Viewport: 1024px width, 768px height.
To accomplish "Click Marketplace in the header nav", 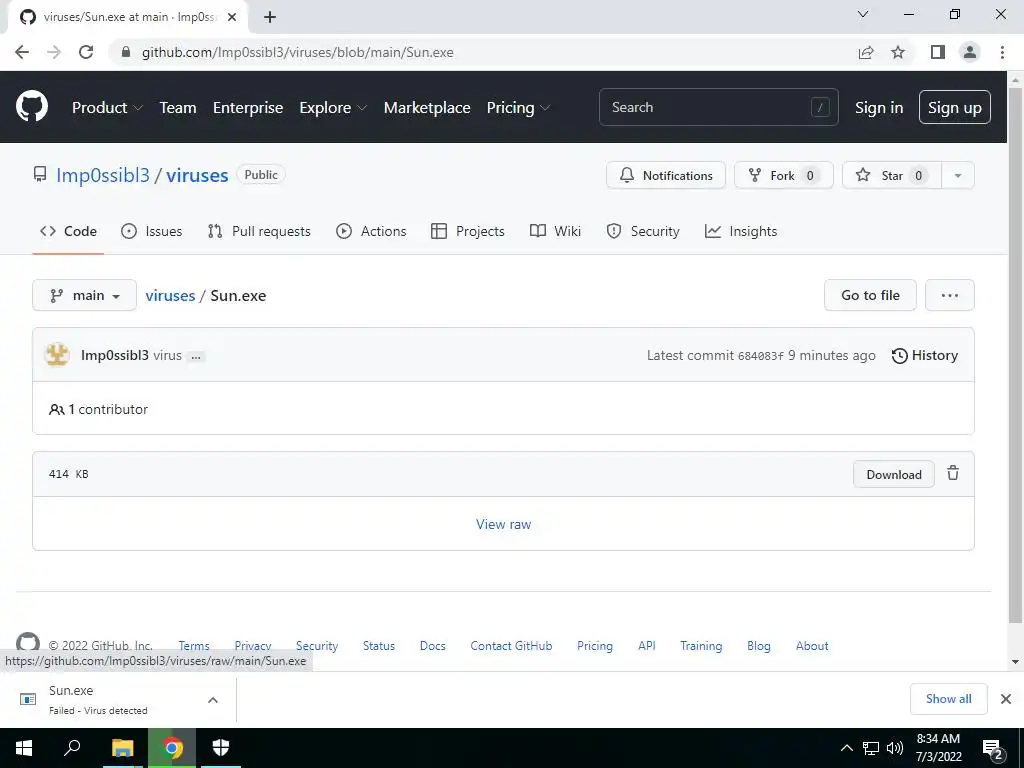I will click(427, 108).
